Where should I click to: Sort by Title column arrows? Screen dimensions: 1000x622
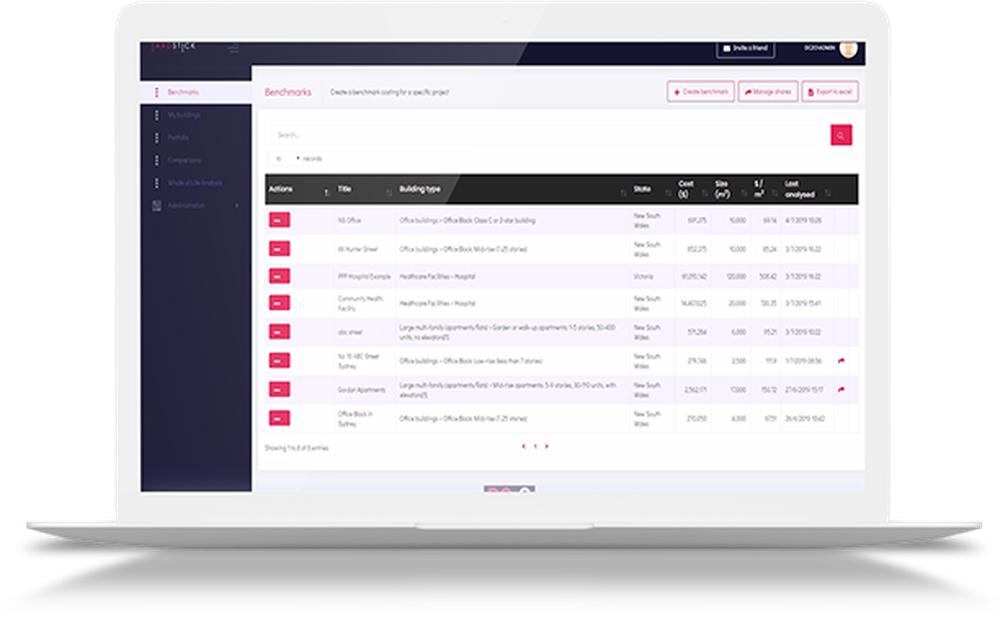(388, 192)
